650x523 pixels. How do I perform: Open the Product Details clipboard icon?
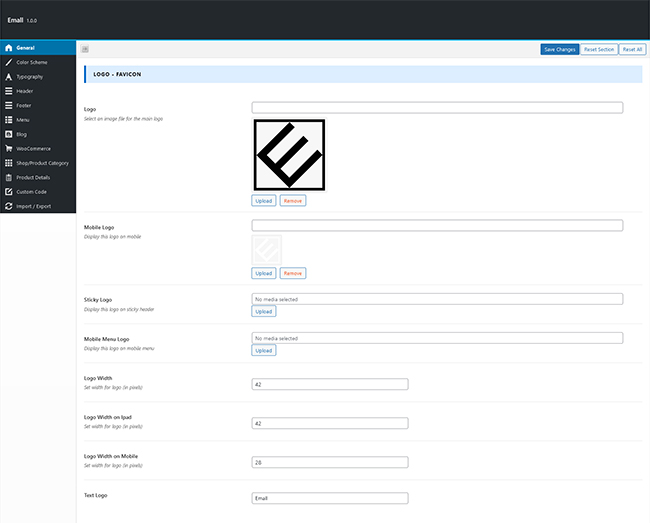pyautogui.click(x=9, y=177)
